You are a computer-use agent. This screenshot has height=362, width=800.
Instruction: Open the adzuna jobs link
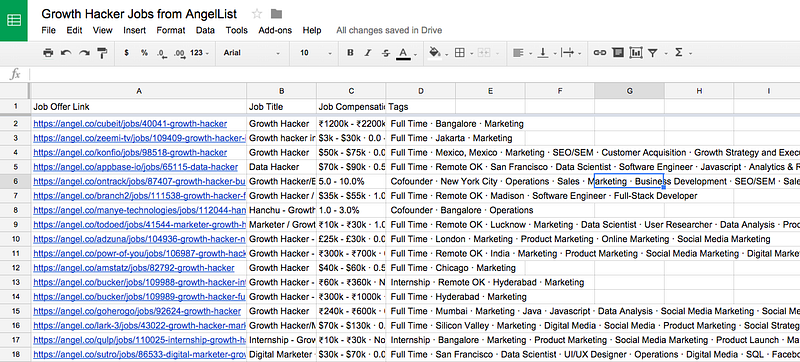(x=139, y=239)
